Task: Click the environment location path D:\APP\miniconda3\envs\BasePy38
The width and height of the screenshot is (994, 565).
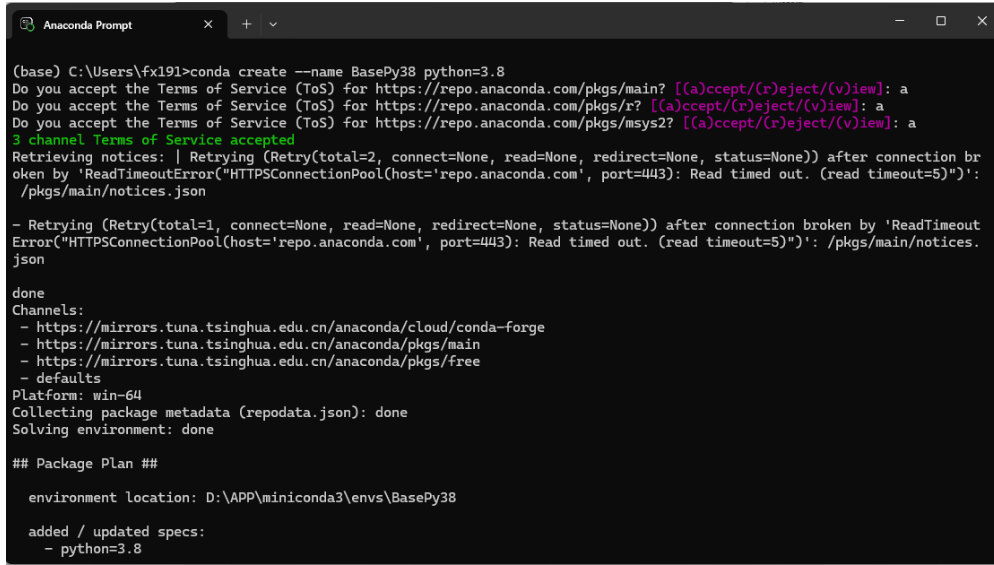Action: point(331,498)
